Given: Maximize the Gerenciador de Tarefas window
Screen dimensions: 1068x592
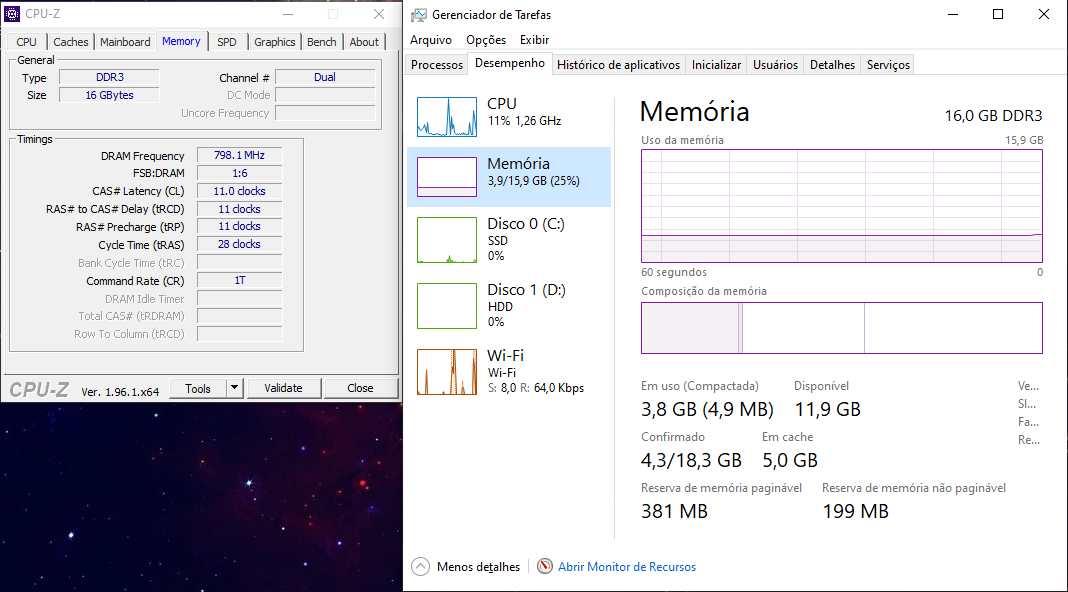Looking at the screenshot, I should 998,14.
